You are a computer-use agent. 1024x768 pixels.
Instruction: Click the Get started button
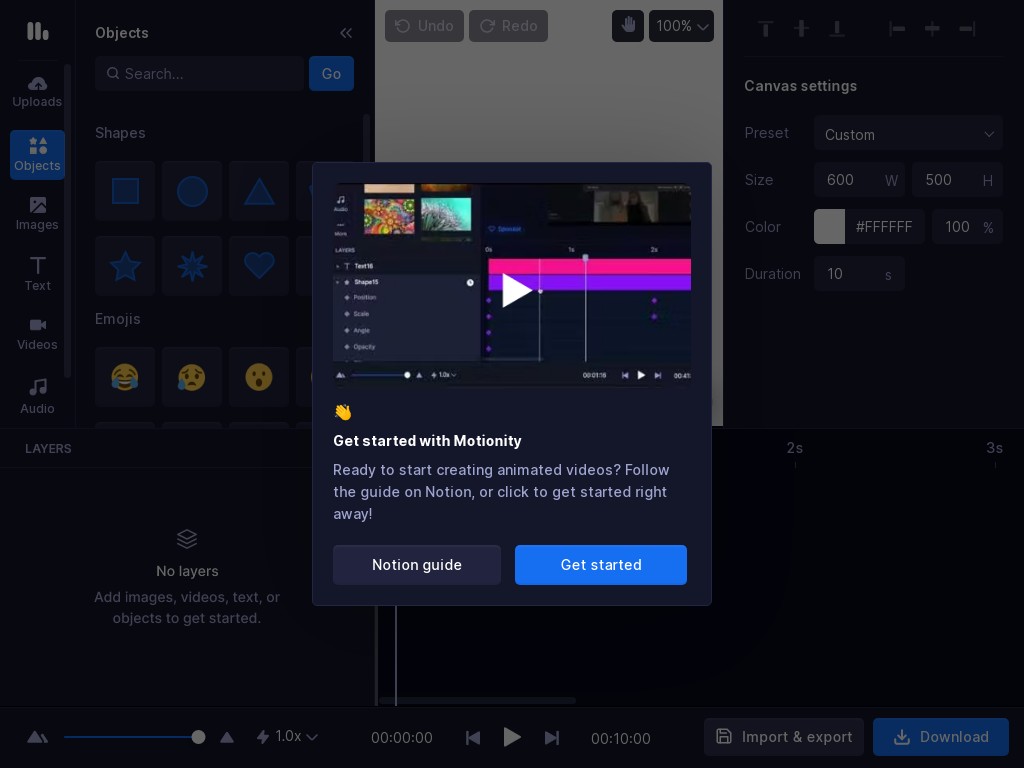(601, 565)
